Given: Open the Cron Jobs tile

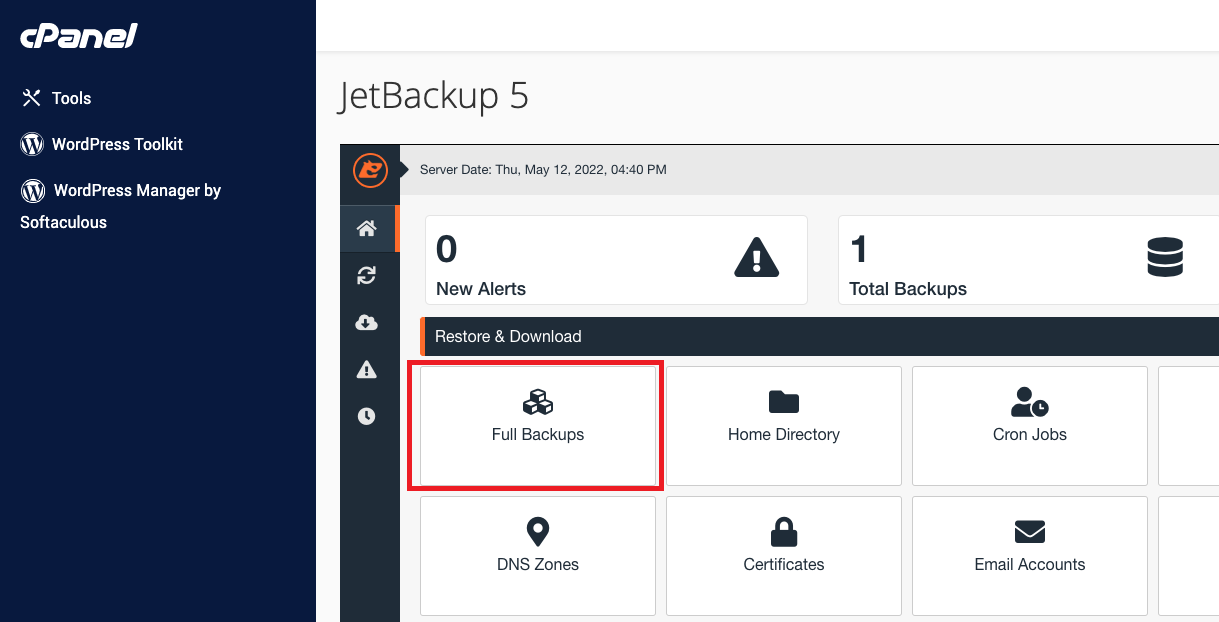Looking at the screenshot, I should pos(1030,426).
